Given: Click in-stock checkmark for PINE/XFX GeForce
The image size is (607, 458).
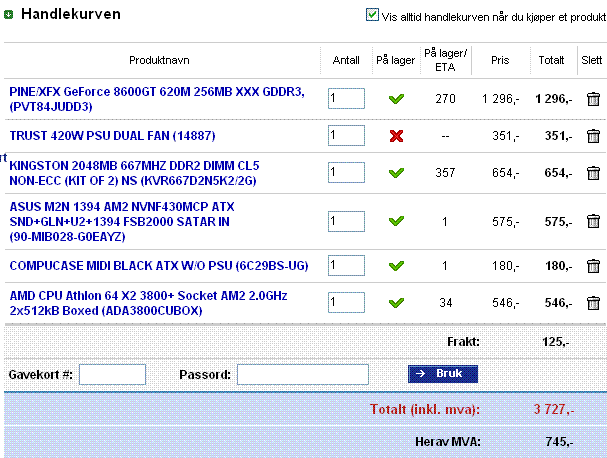Looking at the screenshot, I should (x=396, y=99).
